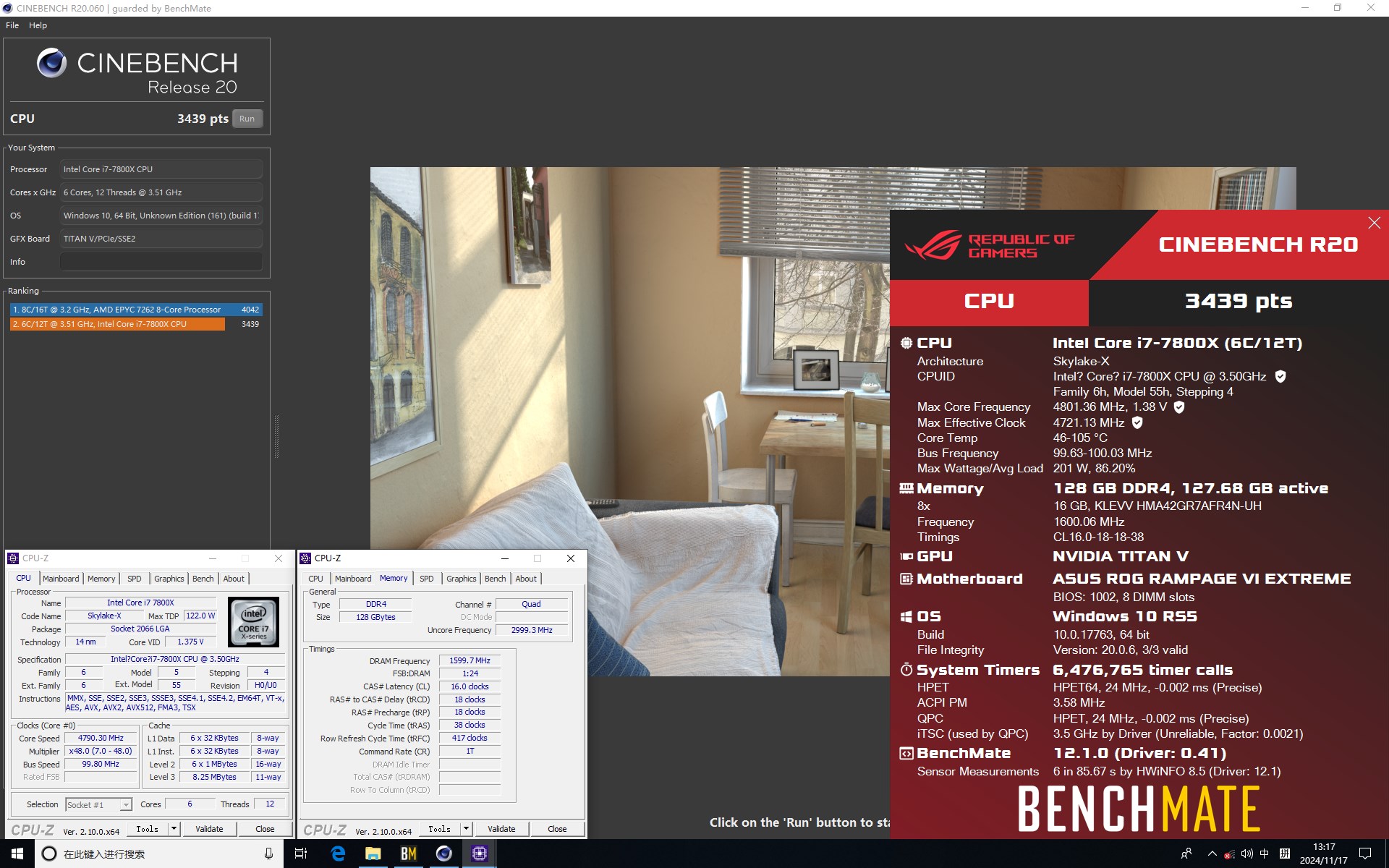The image size is (1389, 868).
Task: Click the panel splitter grip handle
Action: pyautogui.click(x=276, y=437)
